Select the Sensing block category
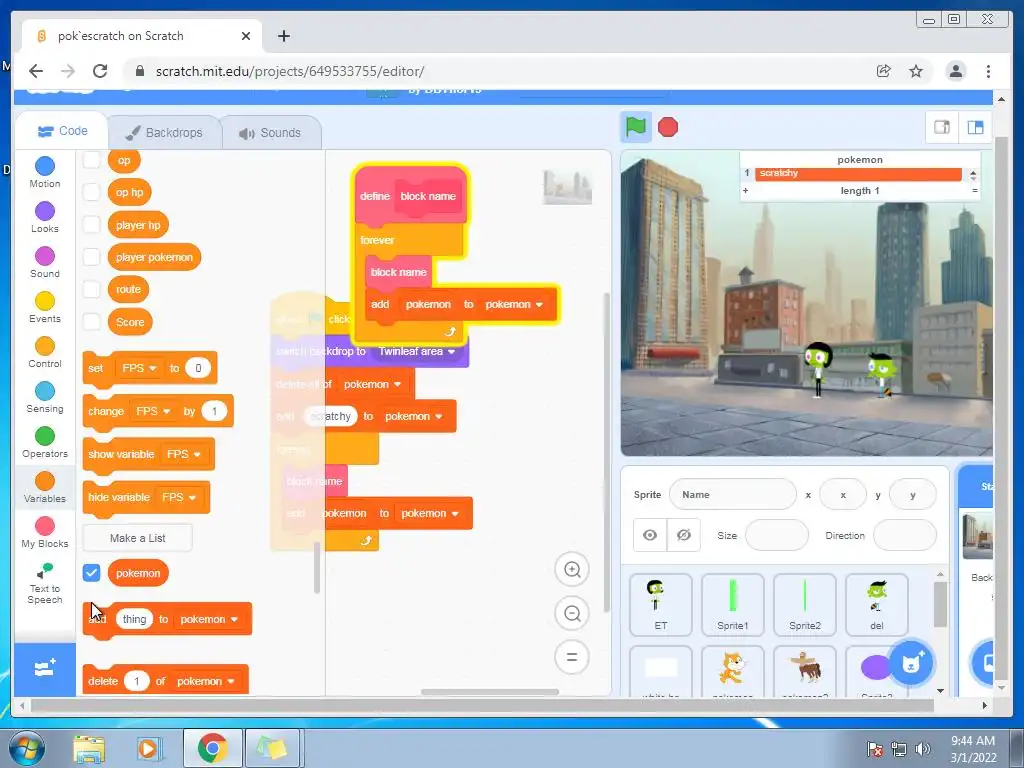 (x=44, y=398)
